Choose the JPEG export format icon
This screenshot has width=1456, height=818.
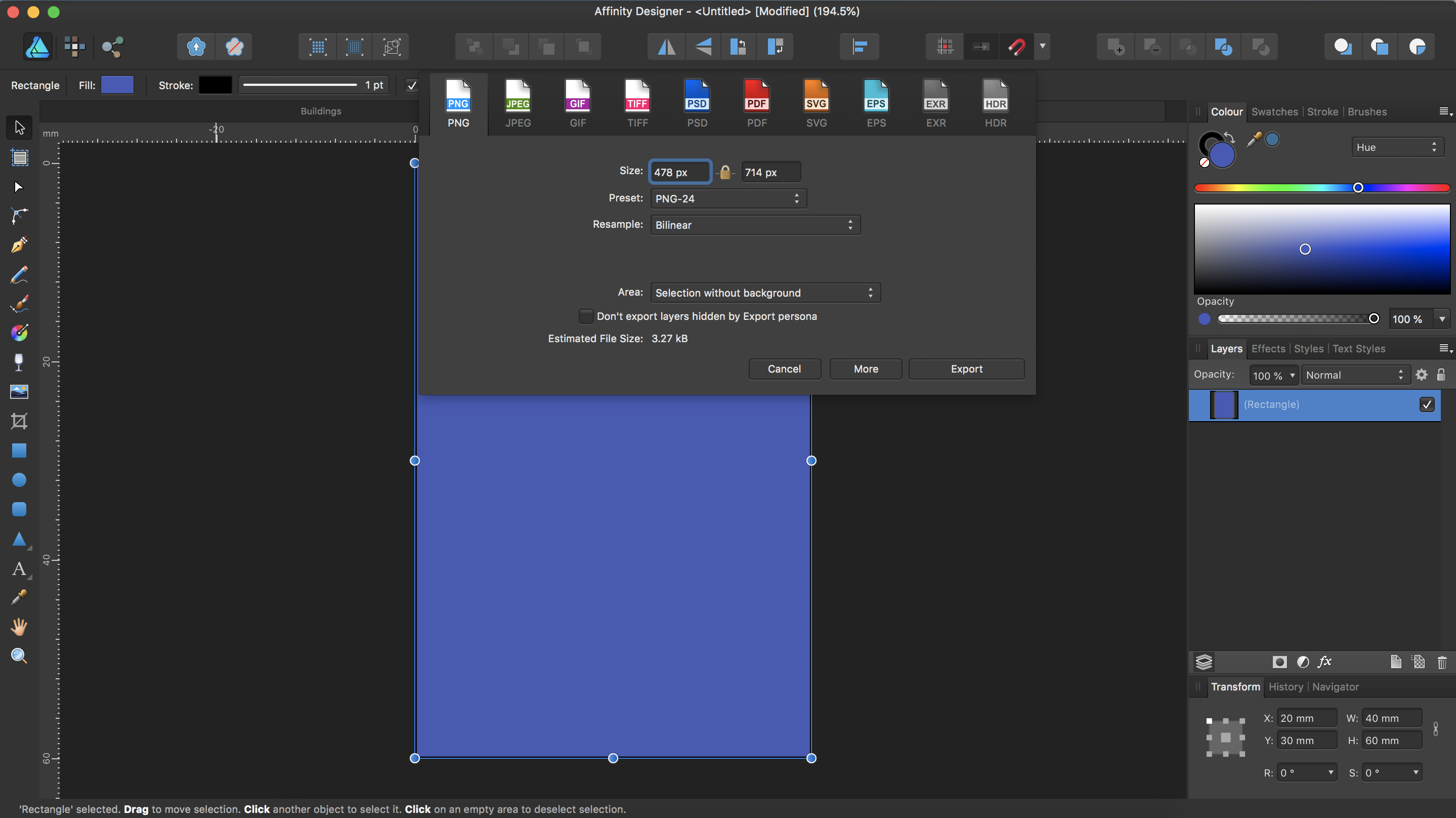[x=518, y=103]
